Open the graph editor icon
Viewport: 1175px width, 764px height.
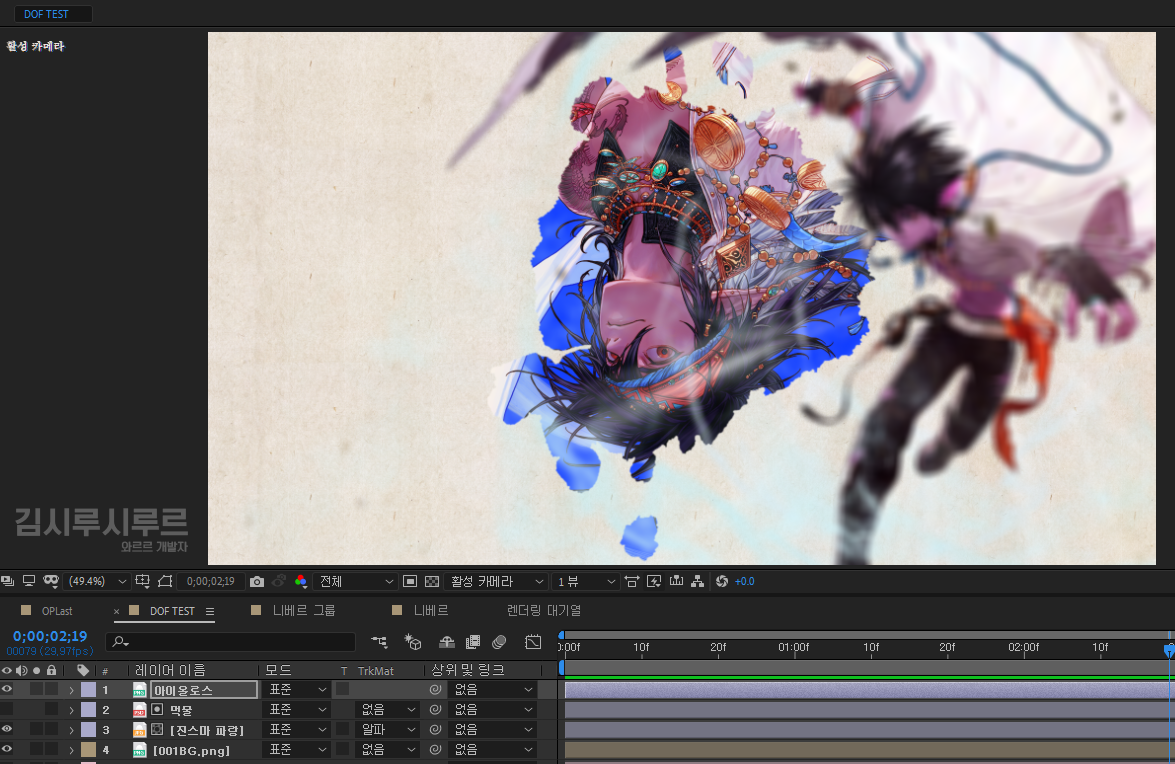[x=533, y=642]
